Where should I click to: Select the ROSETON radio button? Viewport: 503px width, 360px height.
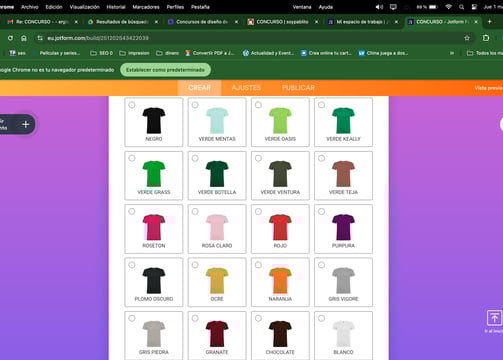[132, 212]
